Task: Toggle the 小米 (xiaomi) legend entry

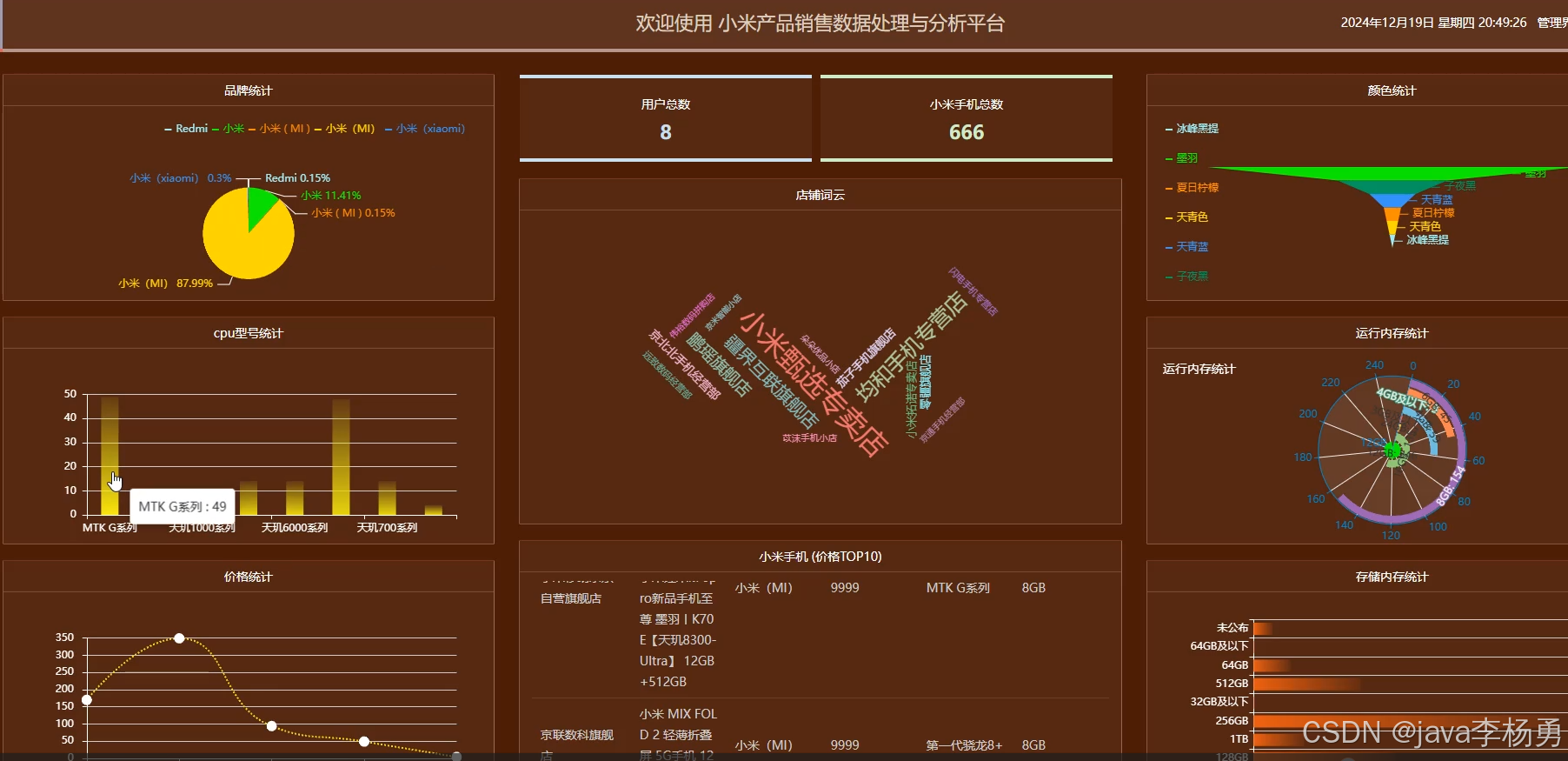Action: click(x=425, y=129)
